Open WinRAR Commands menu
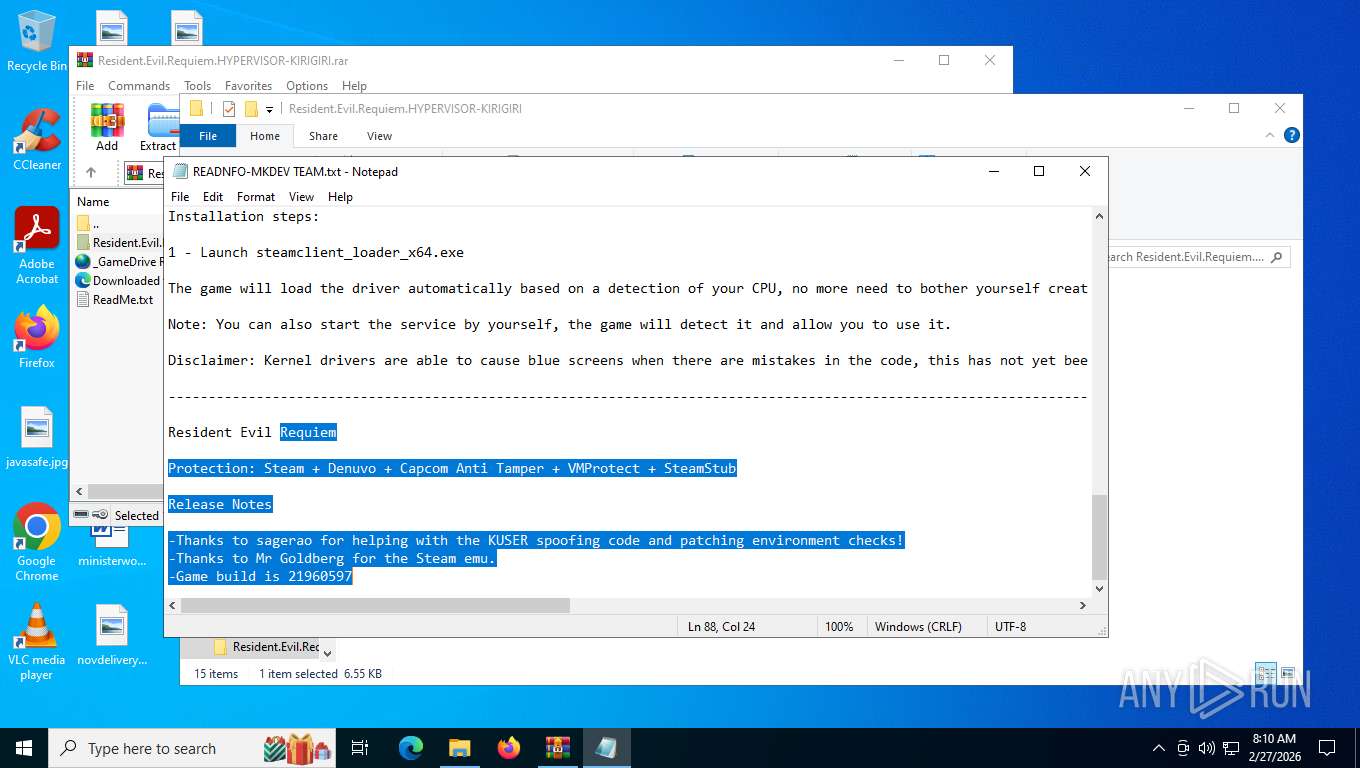 139,86
